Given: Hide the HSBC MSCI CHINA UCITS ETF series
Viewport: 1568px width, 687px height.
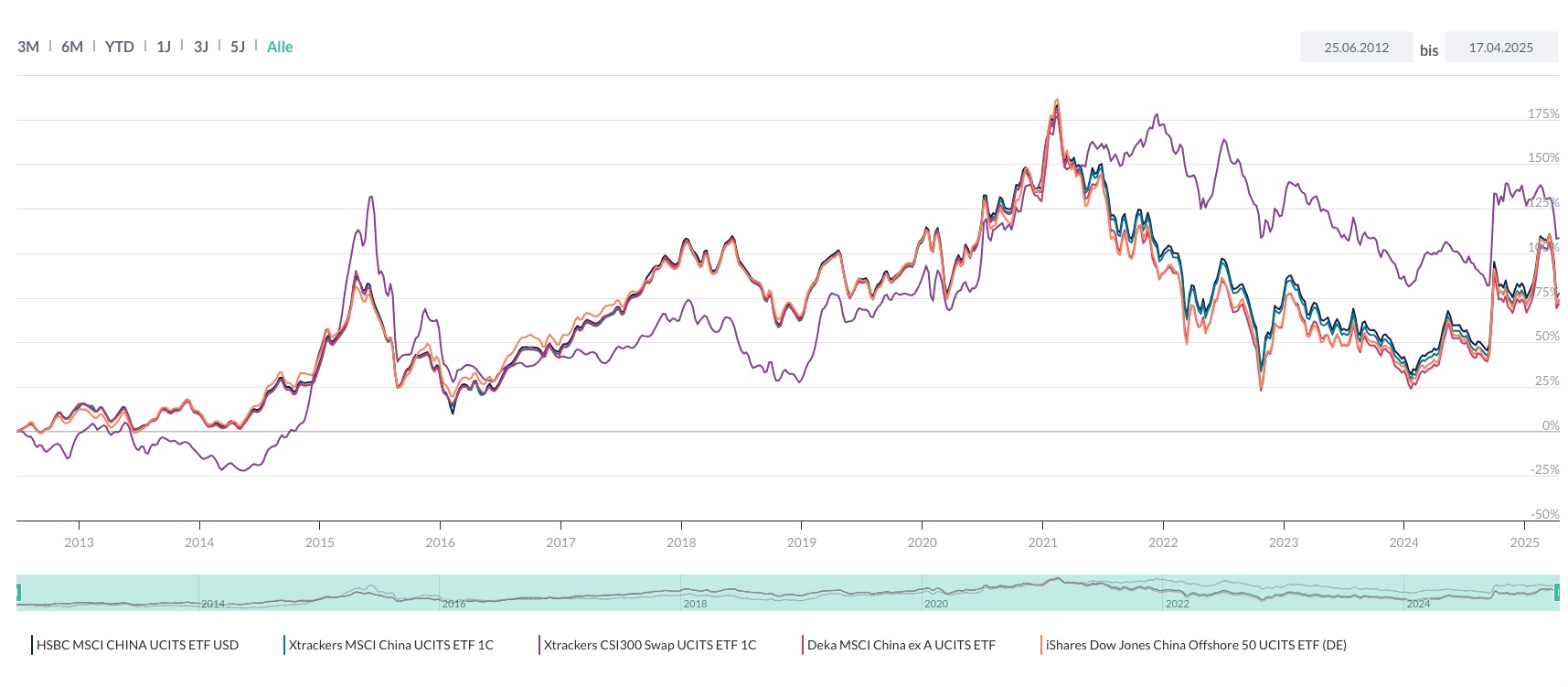Looking at the screenshot, I should point(137,645).
